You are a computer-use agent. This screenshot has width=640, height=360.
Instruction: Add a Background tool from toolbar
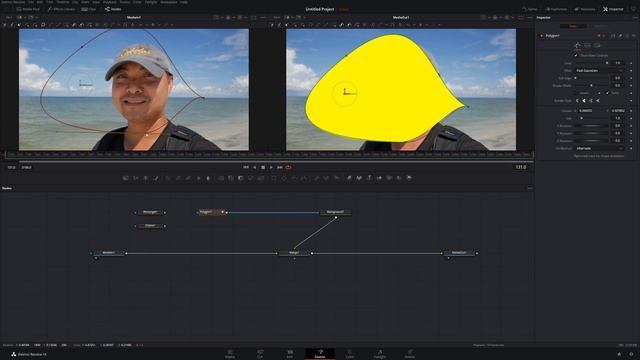pyautogui.click(x=125, y=178)
